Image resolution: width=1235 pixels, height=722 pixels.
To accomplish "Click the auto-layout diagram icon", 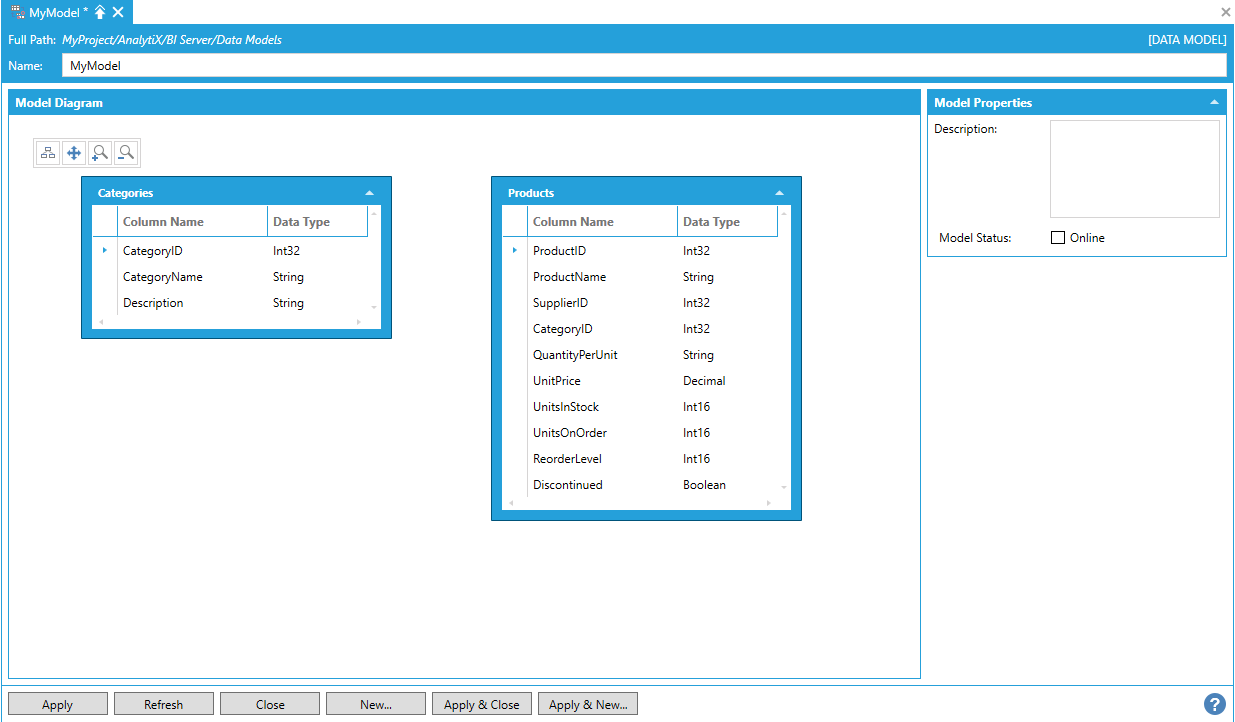I will (x=48, y=153).
